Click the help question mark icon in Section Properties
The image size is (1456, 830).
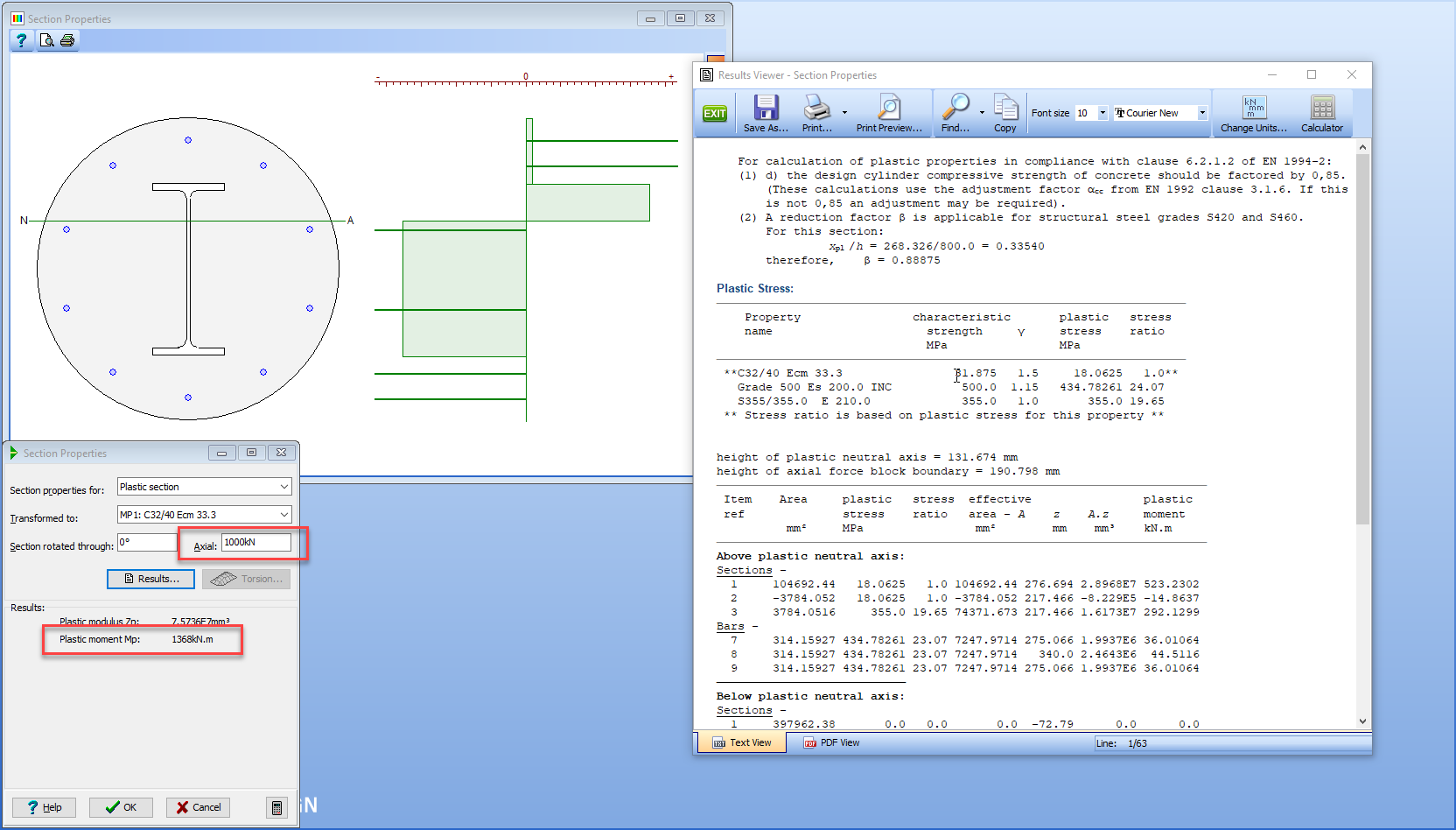click(x=22, y=40)
